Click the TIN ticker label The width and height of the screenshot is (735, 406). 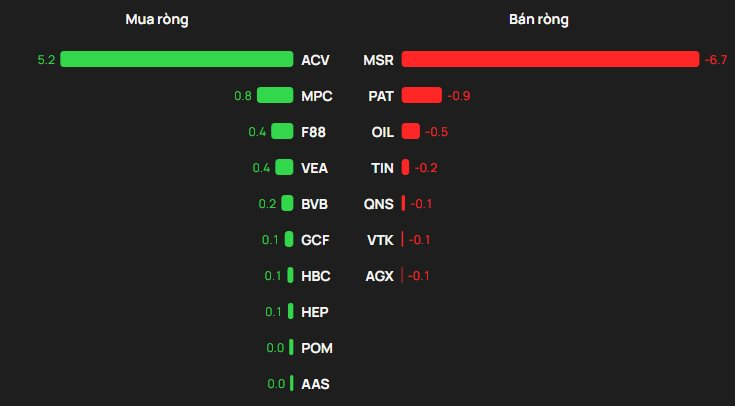(x=383, y=168)
